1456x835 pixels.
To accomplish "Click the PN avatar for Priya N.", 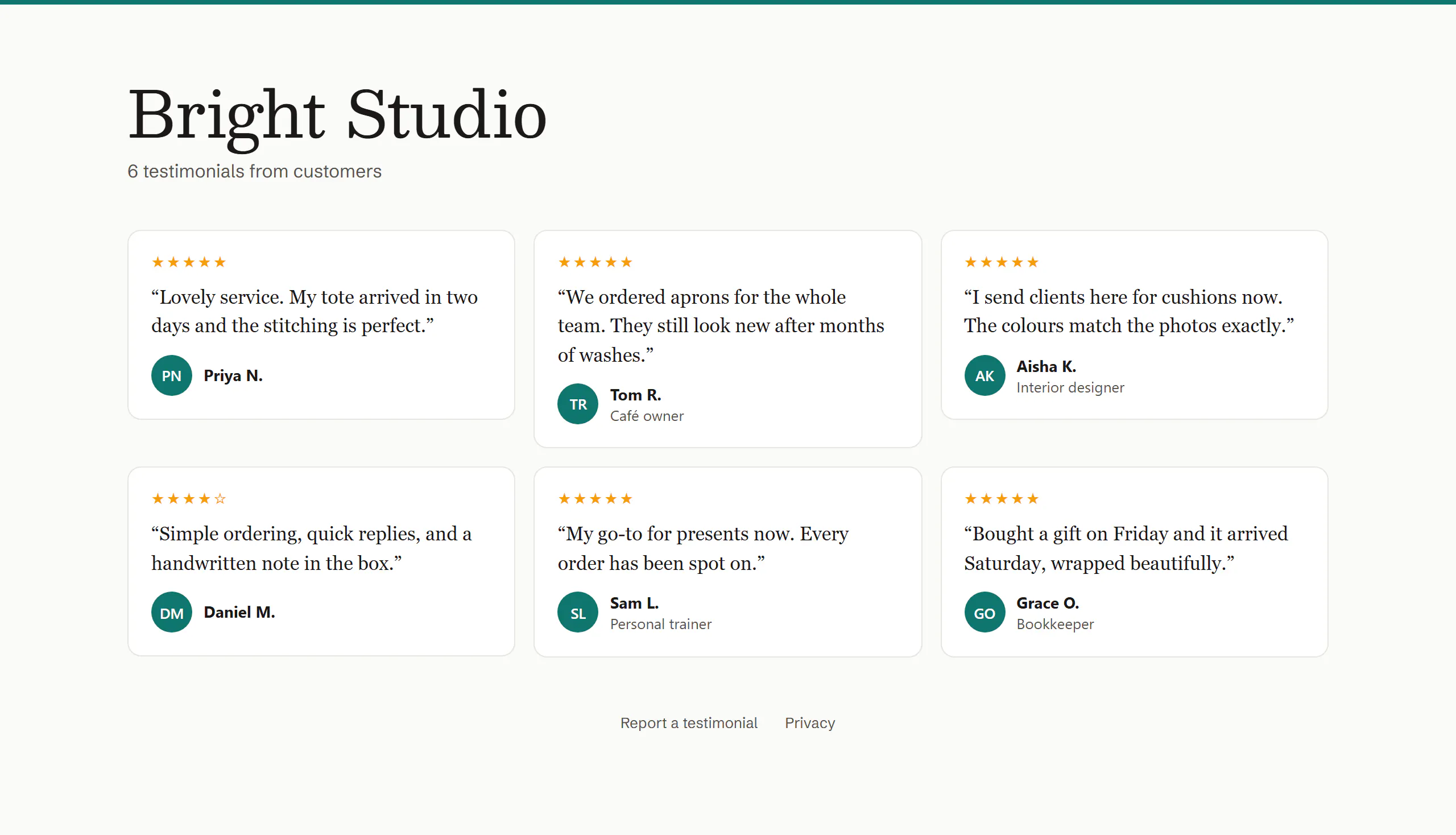I will click(171, 375).
